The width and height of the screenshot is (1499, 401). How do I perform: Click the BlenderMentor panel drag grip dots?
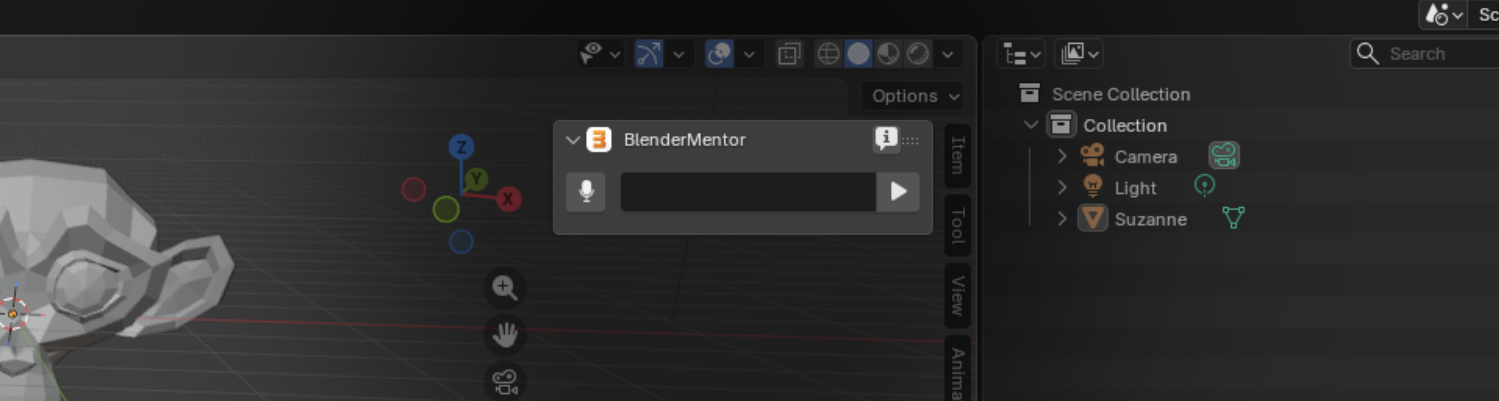pos(910,140)
